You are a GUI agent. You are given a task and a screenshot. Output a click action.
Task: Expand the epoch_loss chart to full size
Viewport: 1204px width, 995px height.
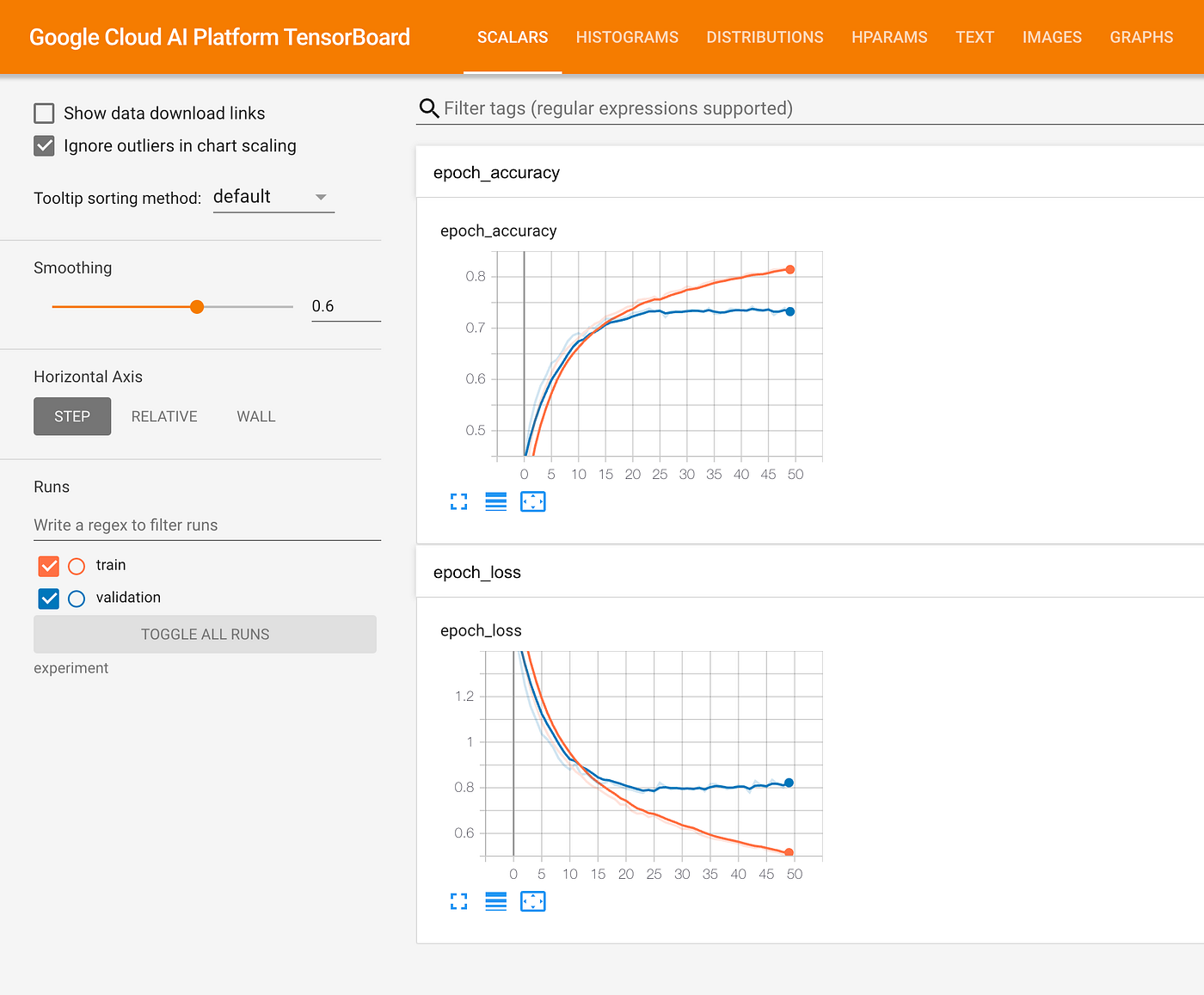coord(458,901)
